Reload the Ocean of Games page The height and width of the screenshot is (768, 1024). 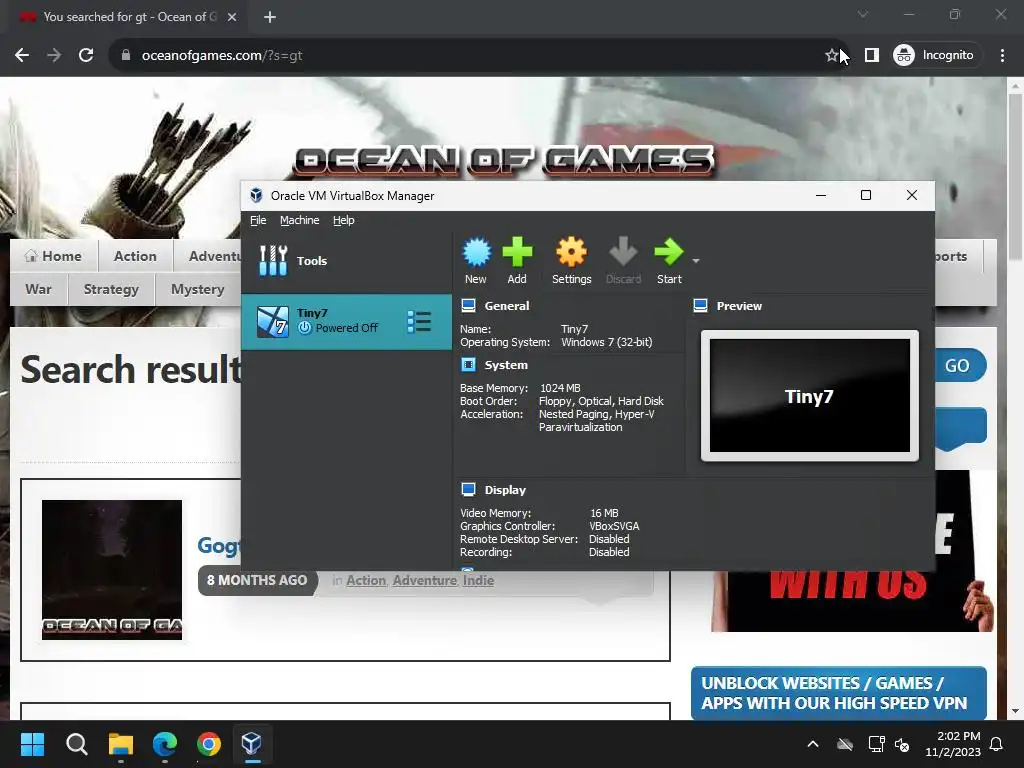click(86, 55)
